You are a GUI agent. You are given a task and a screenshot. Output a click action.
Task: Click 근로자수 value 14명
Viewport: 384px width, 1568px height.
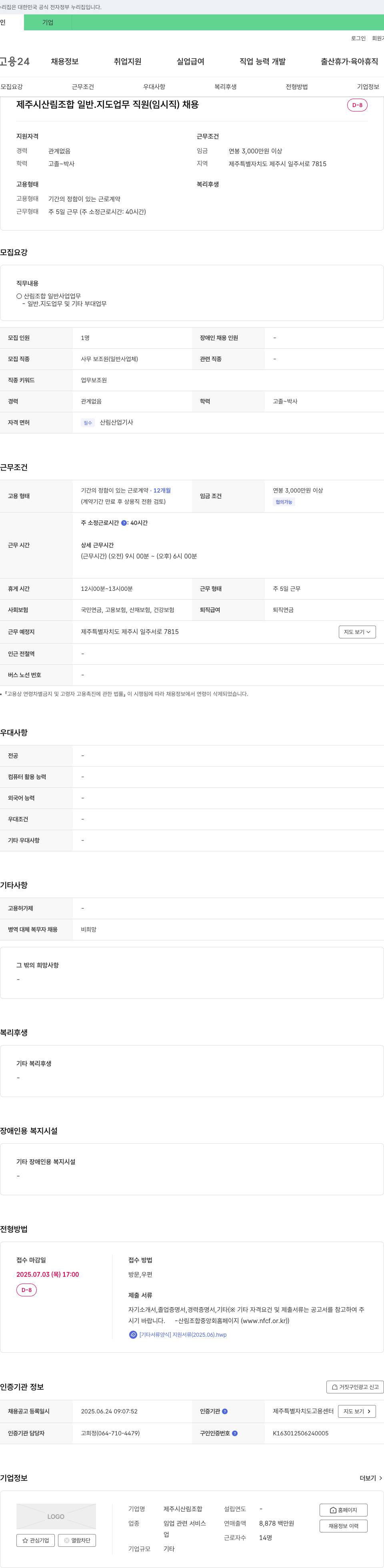[266, 1538]
